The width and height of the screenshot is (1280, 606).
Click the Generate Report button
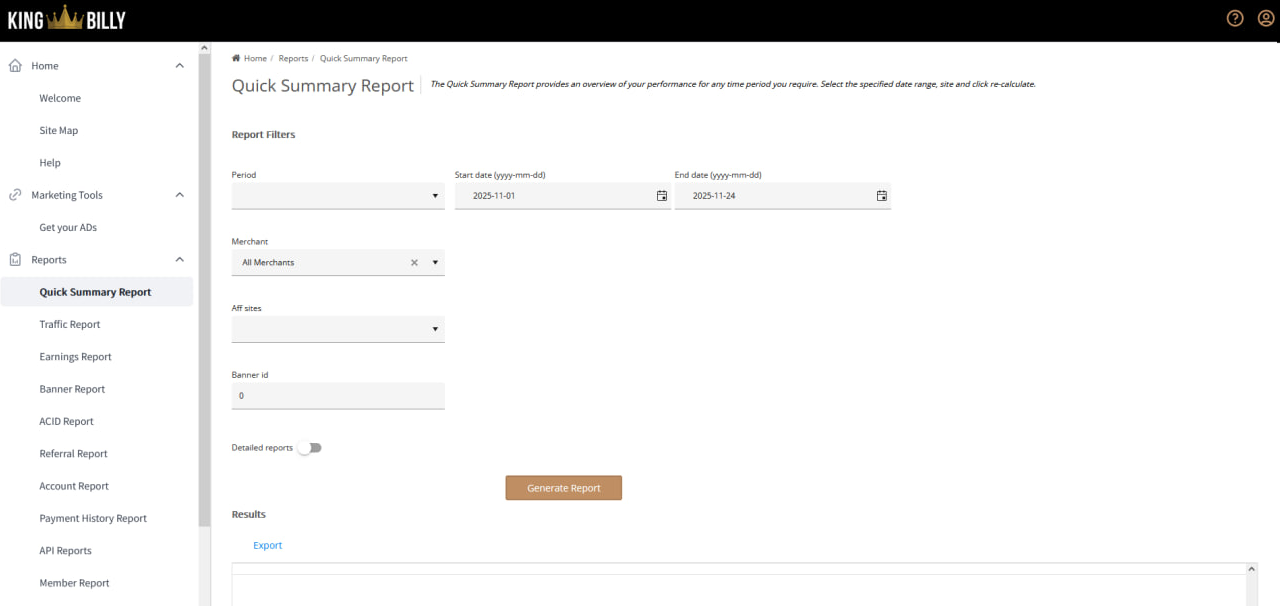click(563, 488)
